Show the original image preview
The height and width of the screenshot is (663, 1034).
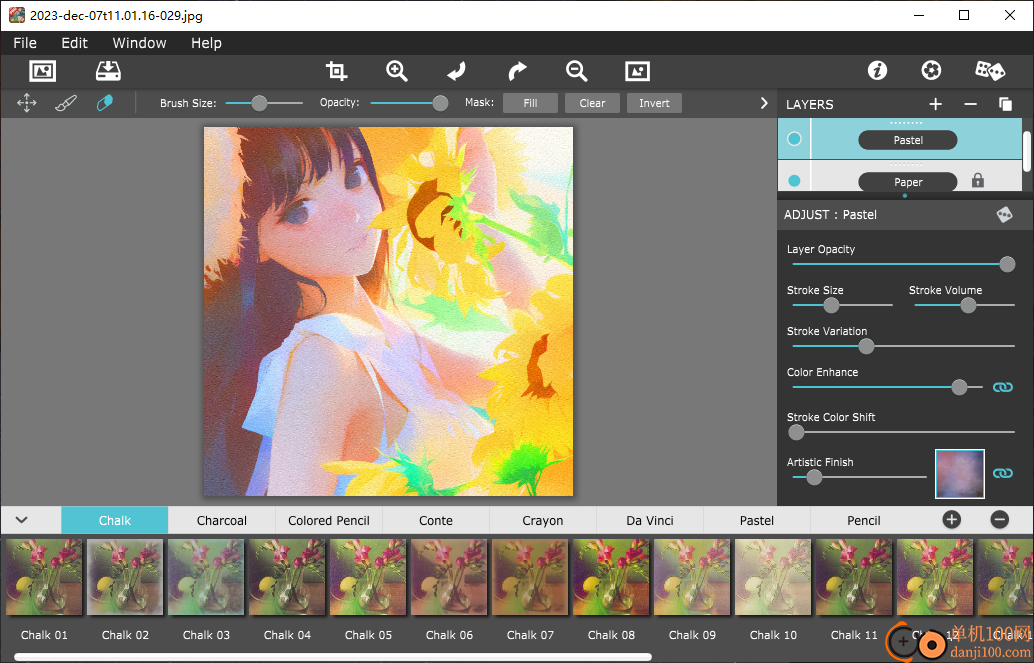click(637, 71)
